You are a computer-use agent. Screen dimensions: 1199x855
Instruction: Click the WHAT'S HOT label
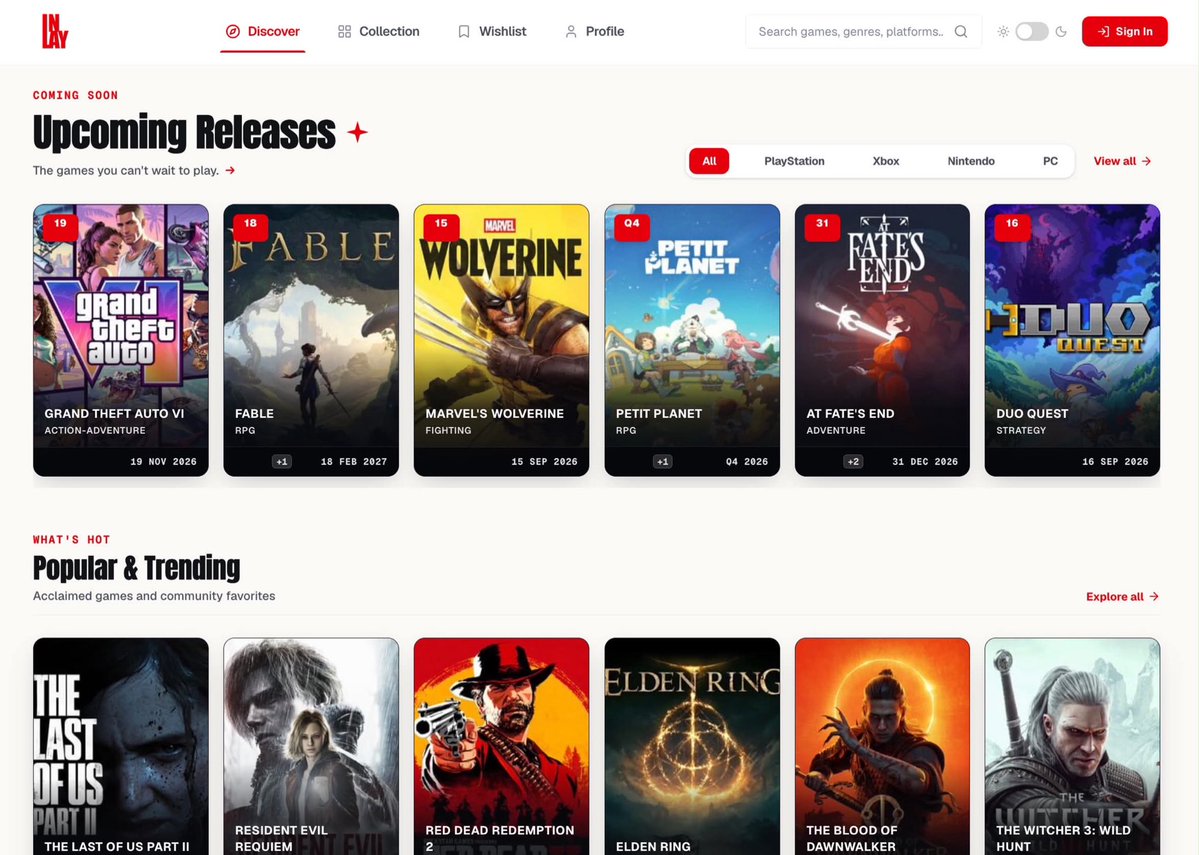[x=71, y=539]
